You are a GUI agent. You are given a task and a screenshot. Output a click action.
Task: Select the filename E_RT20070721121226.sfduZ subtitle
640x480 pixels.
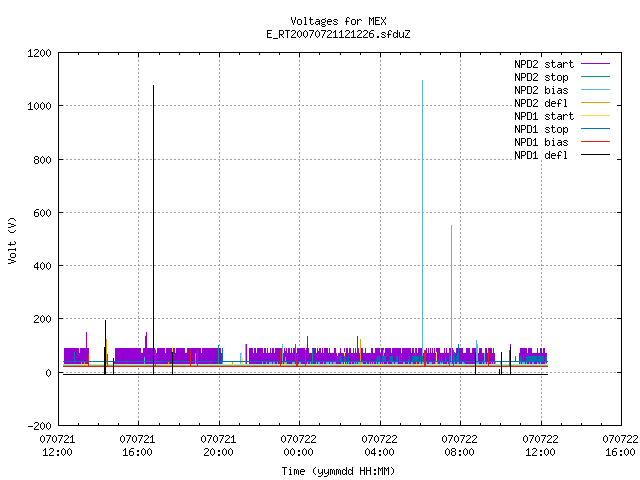(338, 34)
